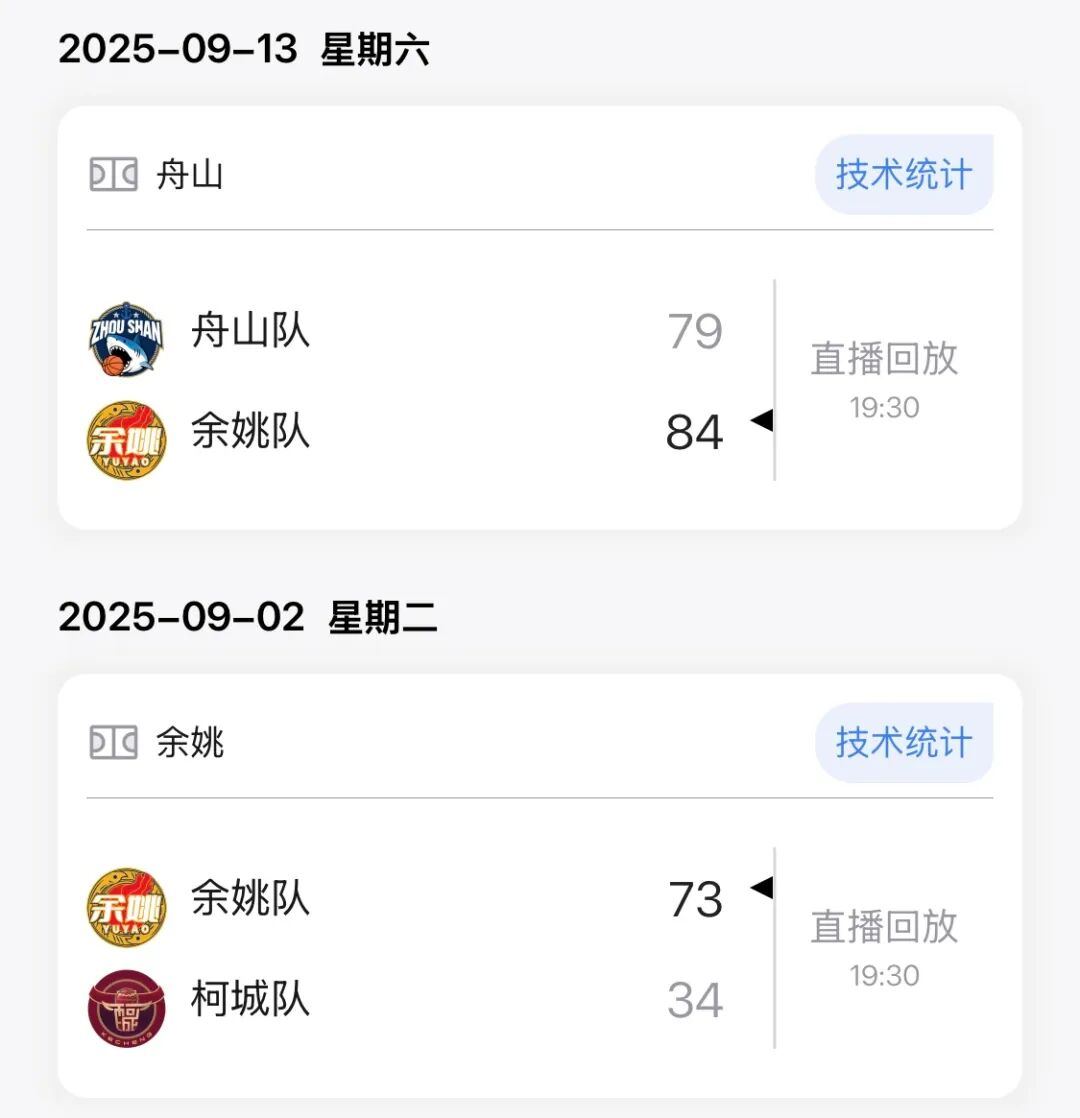This screenshot has width=1080, height=1118.
Task: Click the winner arrow next to score 73
Action: (762, 887)
